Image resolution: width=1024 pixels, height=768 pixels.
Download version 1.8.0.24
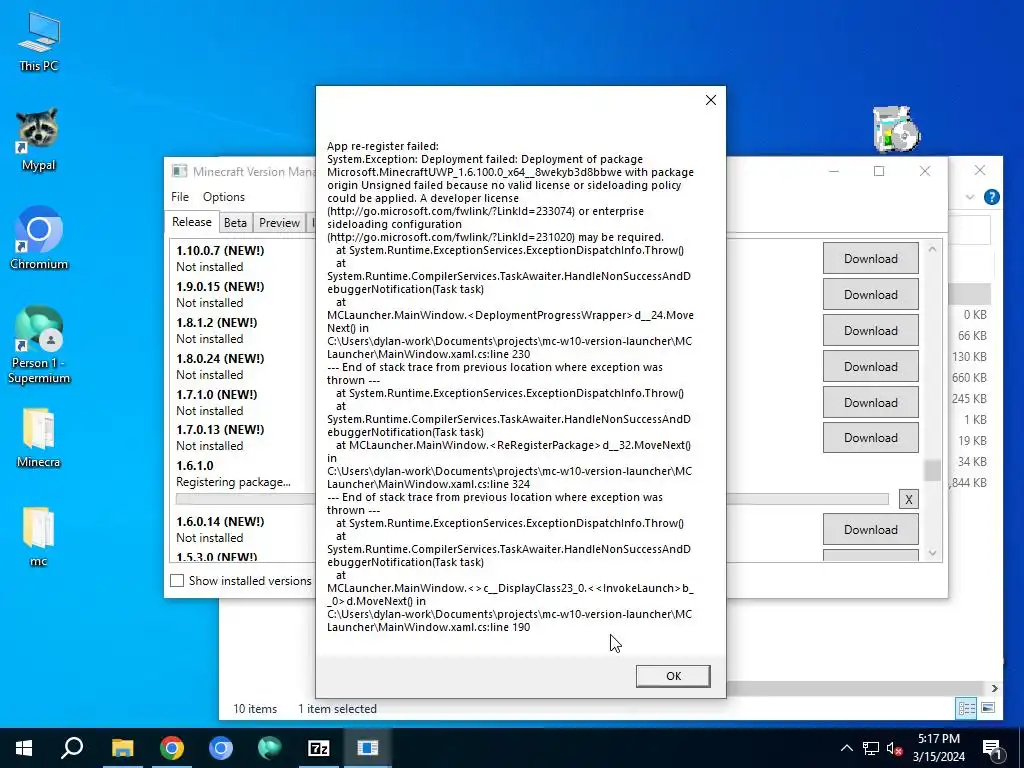(871, 366)
